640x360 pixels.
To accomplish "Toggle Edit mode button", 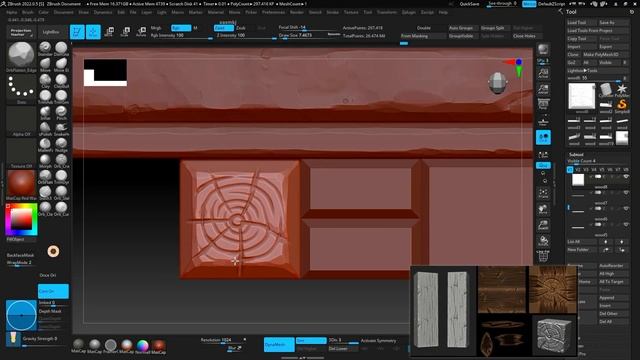I will pyautogui.click(x=77, y=32).
